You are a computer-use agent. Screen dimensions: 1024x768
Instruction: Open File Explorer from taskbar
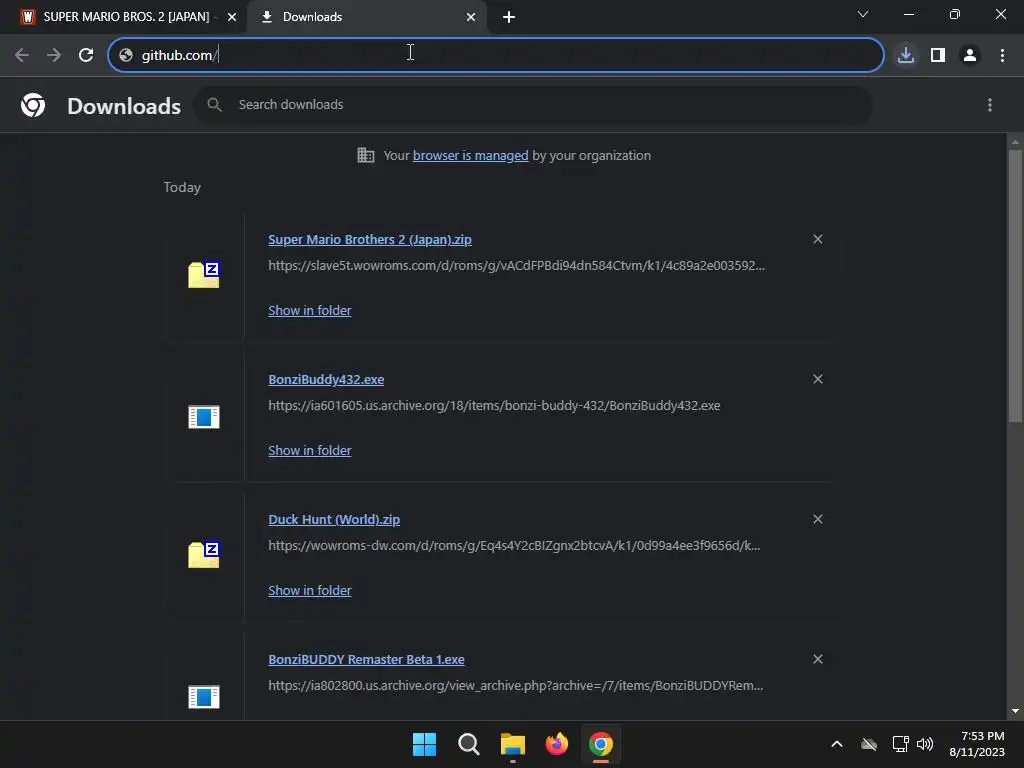click(x=513, y=744)
